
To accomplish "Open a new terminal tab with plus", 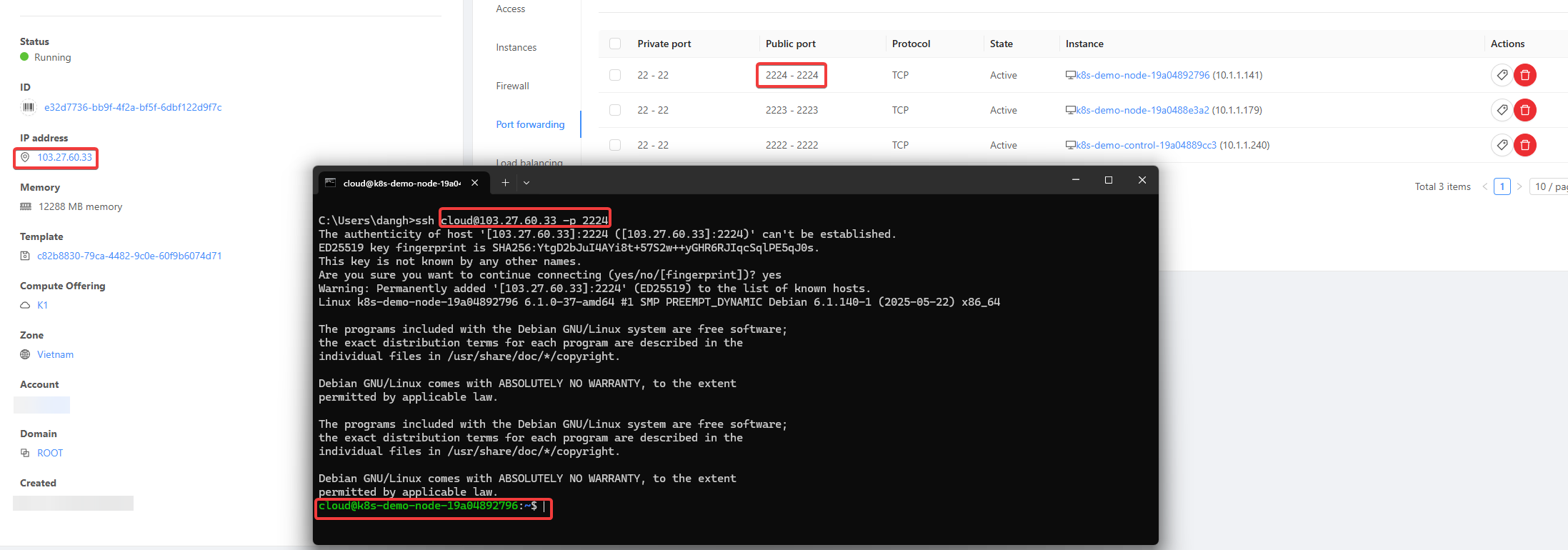I will tap(505, 183).
